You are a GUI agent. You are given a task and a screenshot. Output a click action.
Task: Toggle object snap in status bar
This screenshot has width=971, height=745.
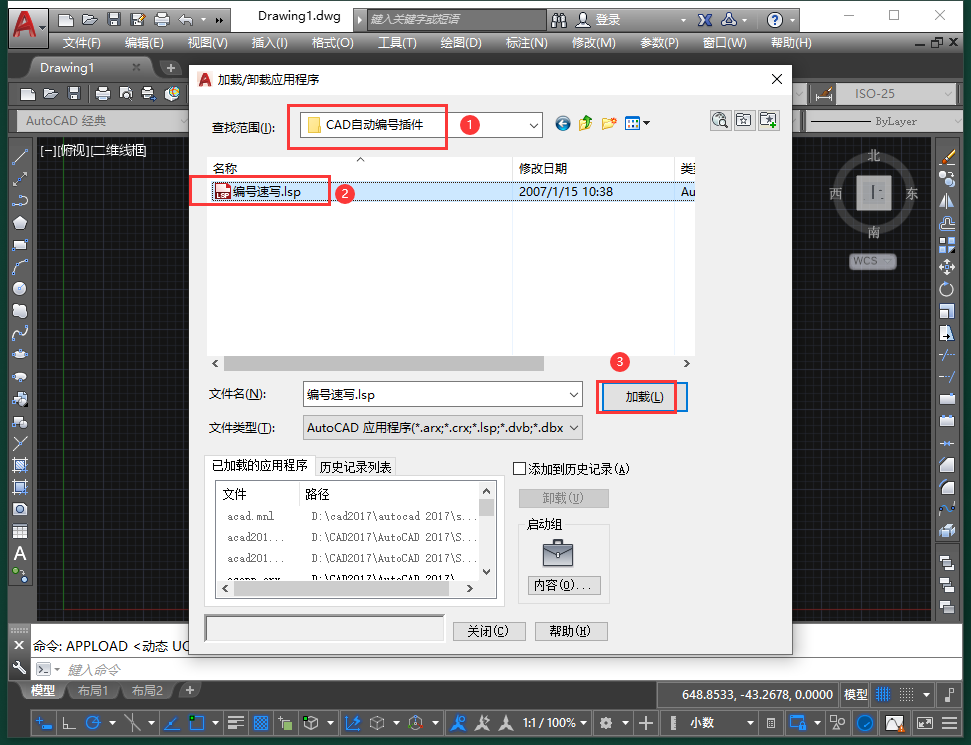(x=197, y=723)
